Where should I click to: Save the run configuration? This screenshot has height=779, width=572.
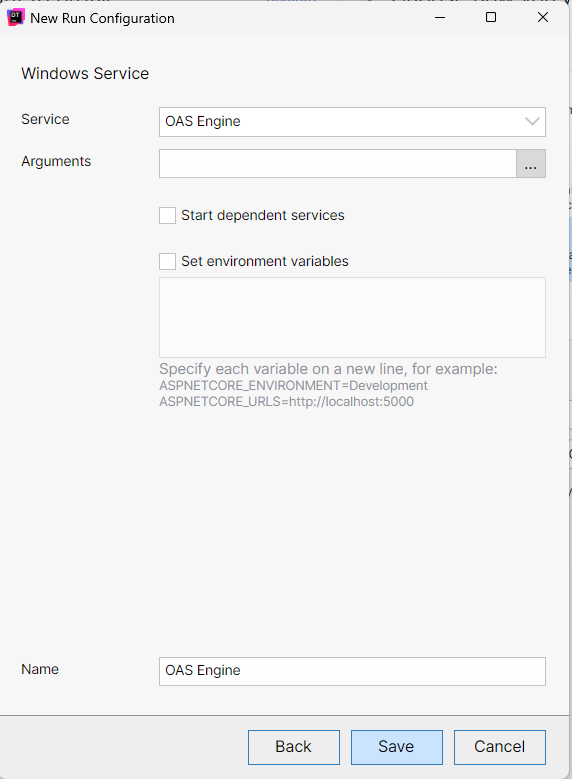(x=397, y=747)
